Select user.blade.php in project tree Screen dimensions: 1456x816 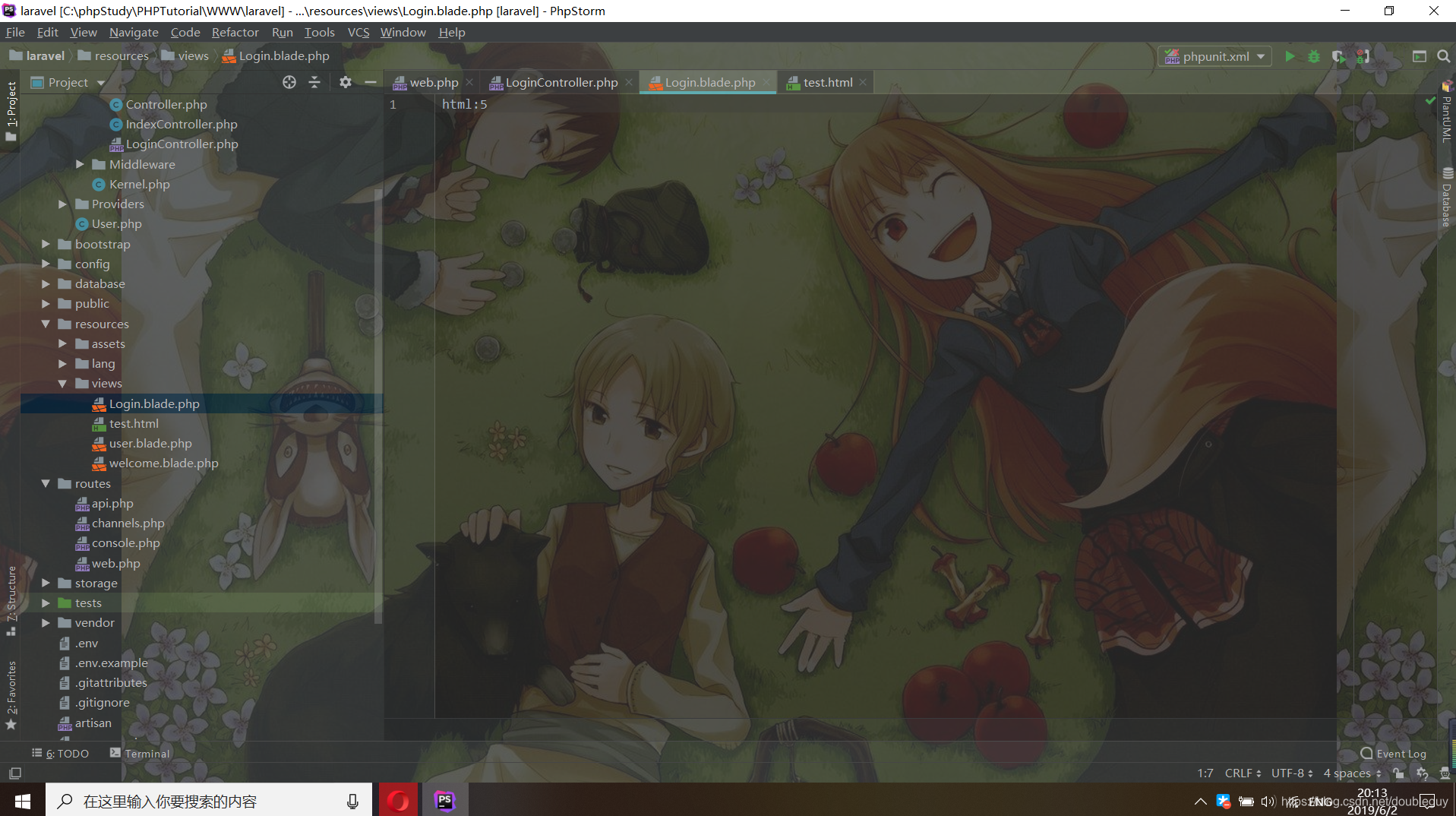(150, 443)
